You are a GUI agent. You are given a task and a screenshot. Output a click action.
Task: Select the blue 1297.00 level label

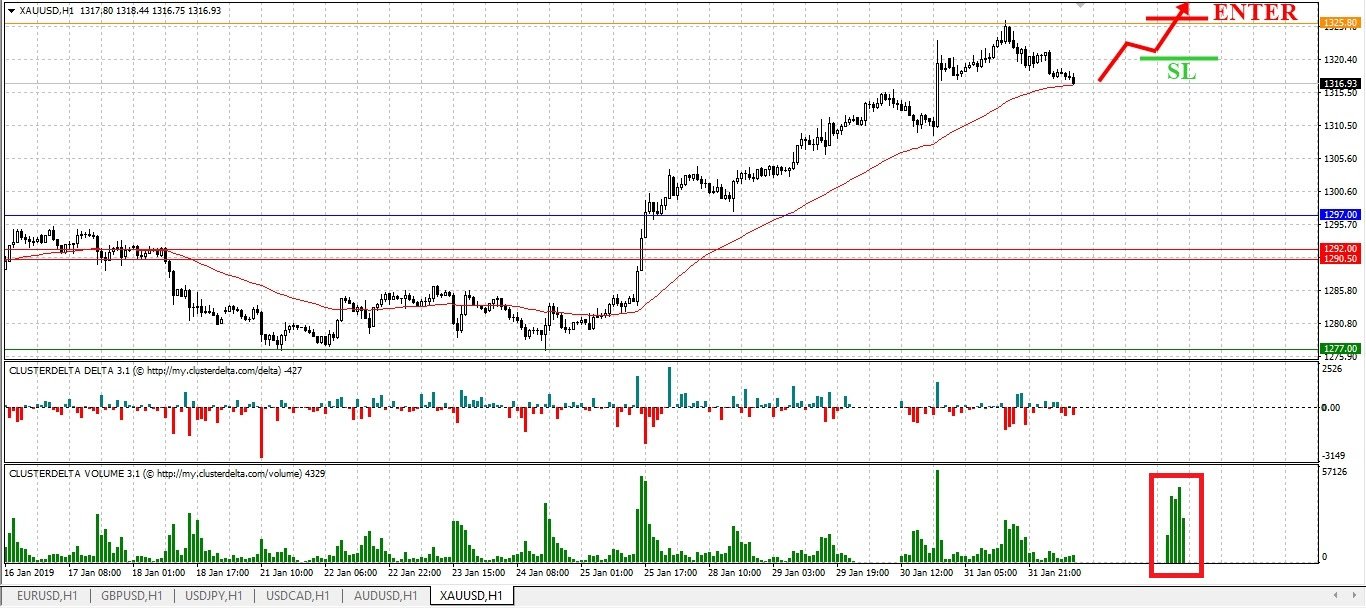coord(1339,215)
